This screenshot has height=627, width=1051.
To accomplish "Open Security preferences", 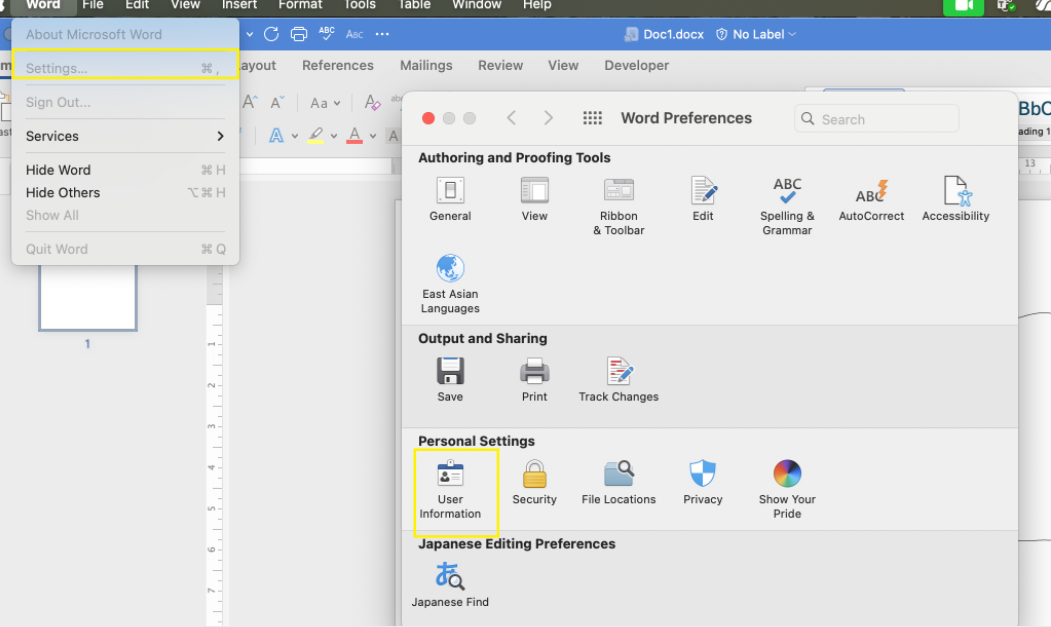I will click(534, 482).
